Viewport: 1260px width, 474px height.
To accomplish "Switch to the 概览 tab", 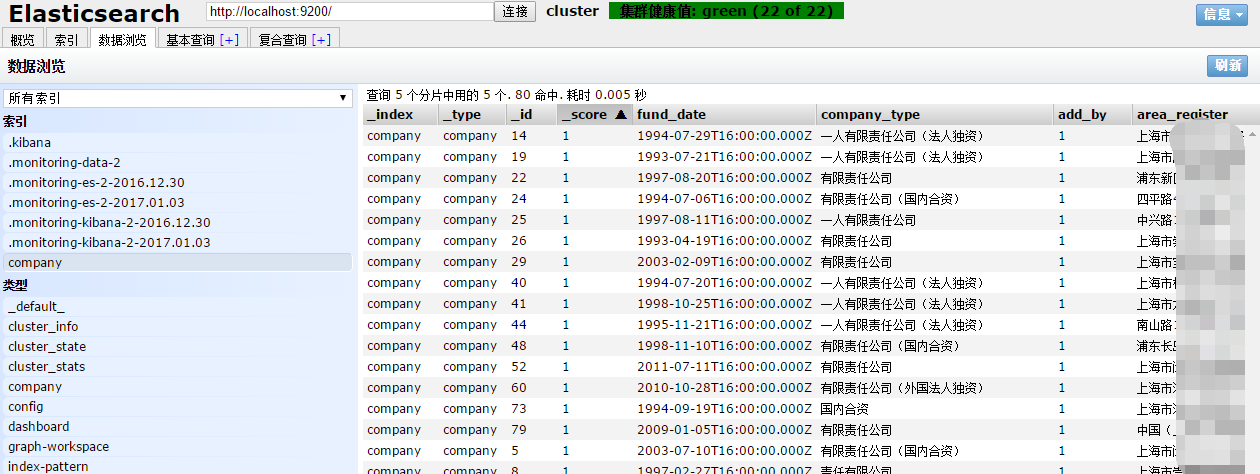I will (22, 39).
